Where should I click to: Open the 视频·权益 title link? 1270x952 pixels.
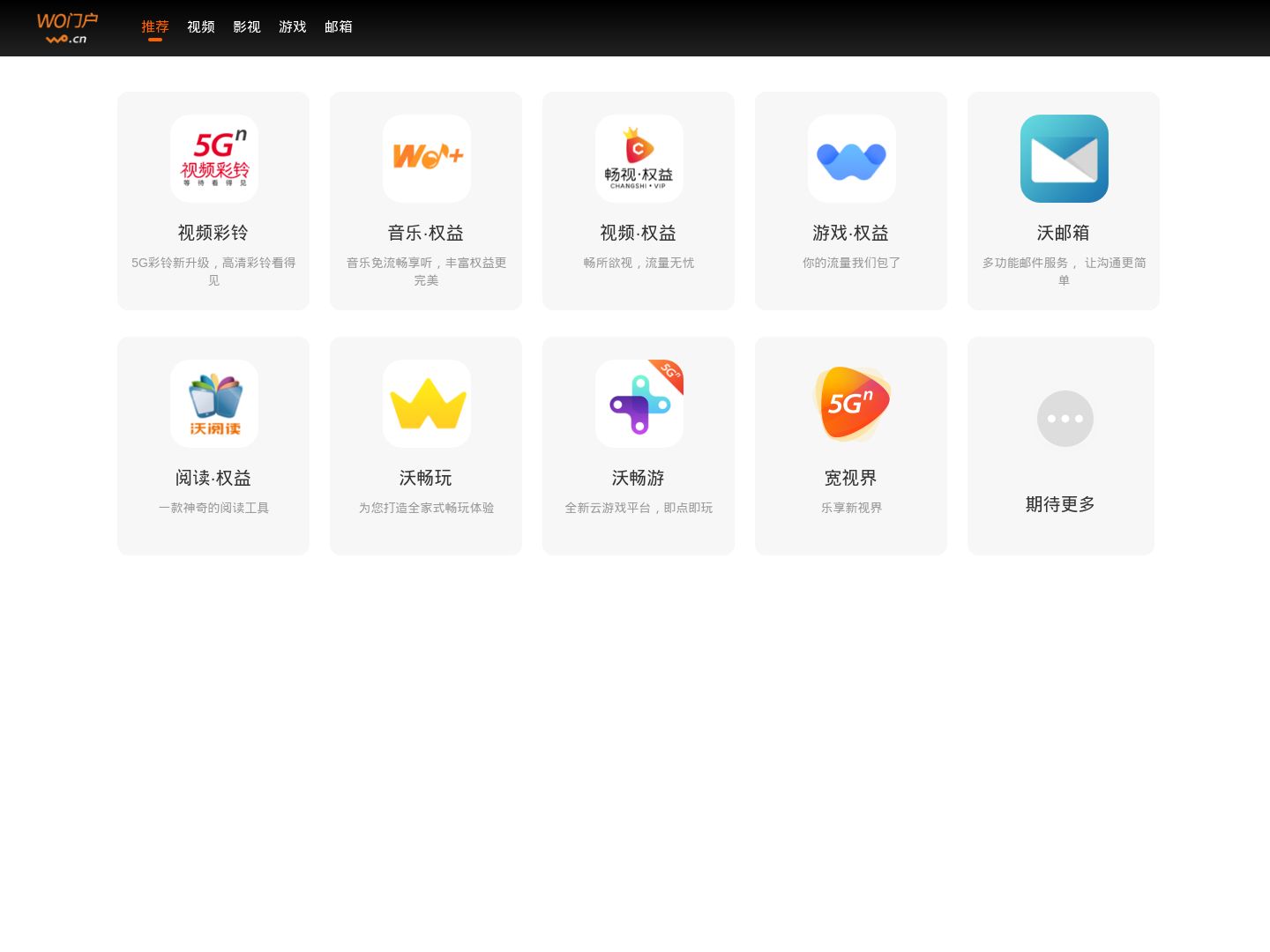pyautogui.click(x=639, y=233)
